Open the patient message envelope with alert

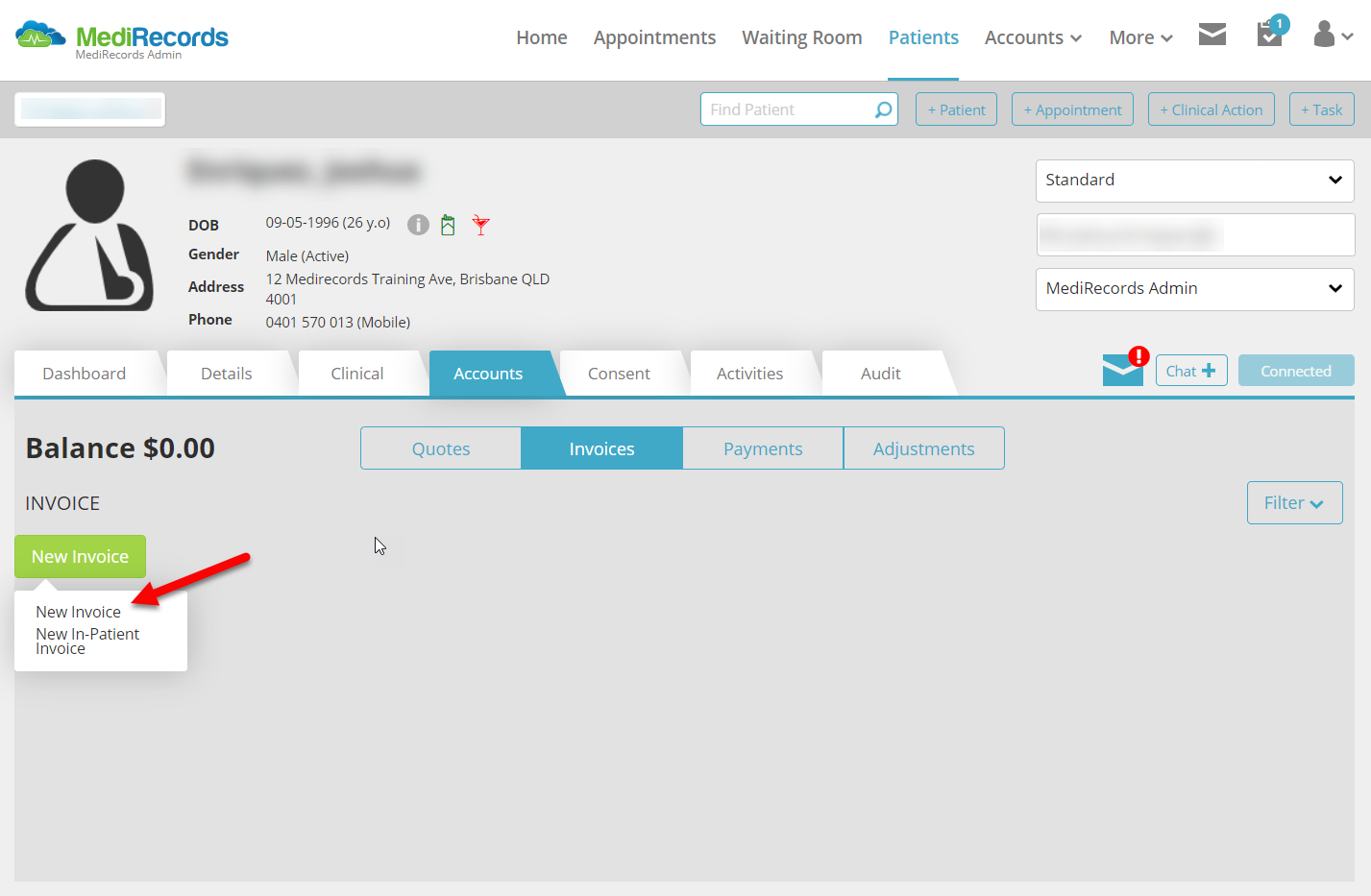[x=1124, y=367]
